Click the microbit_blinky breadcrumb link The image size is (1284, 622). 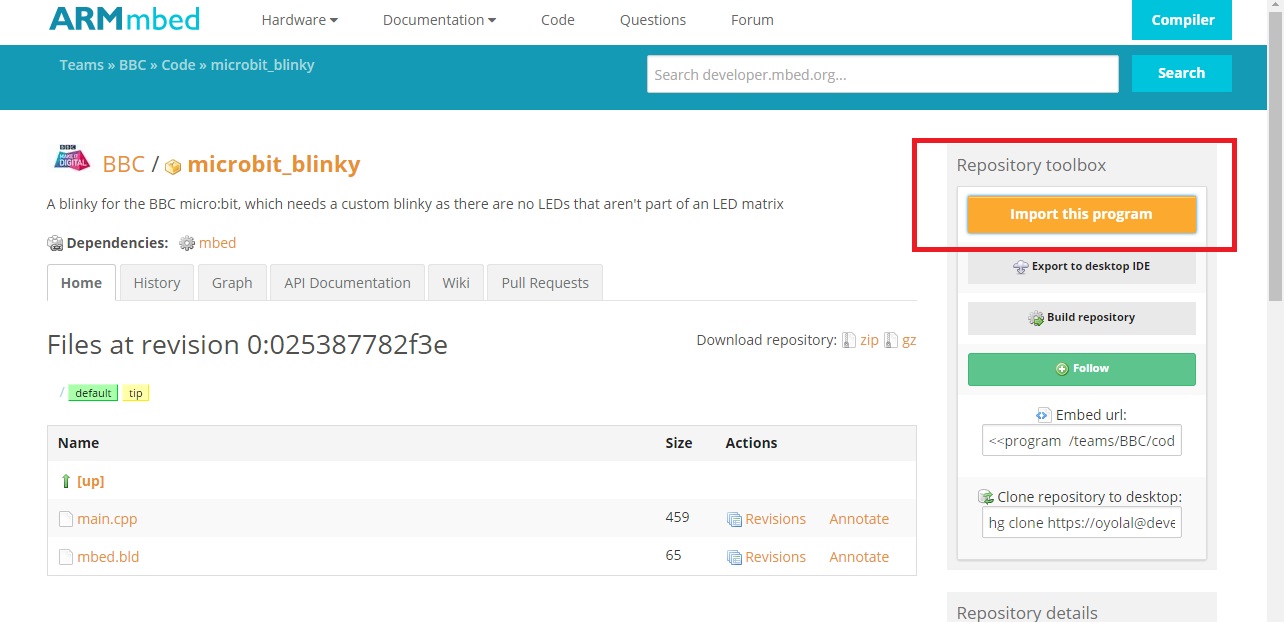click(x=262, y=65)
